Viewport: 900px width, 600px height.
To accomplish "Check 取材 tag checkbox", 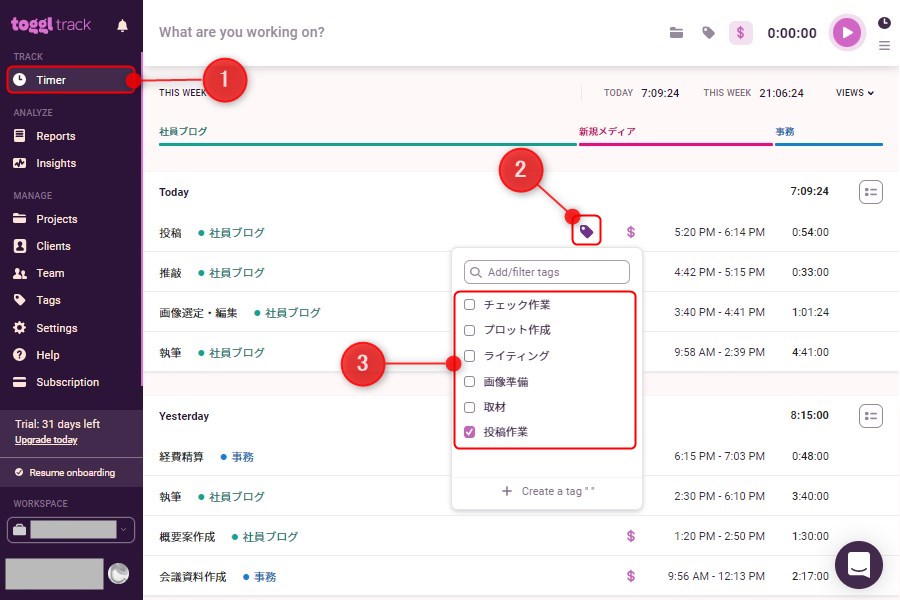I will (x=470, y=407).
